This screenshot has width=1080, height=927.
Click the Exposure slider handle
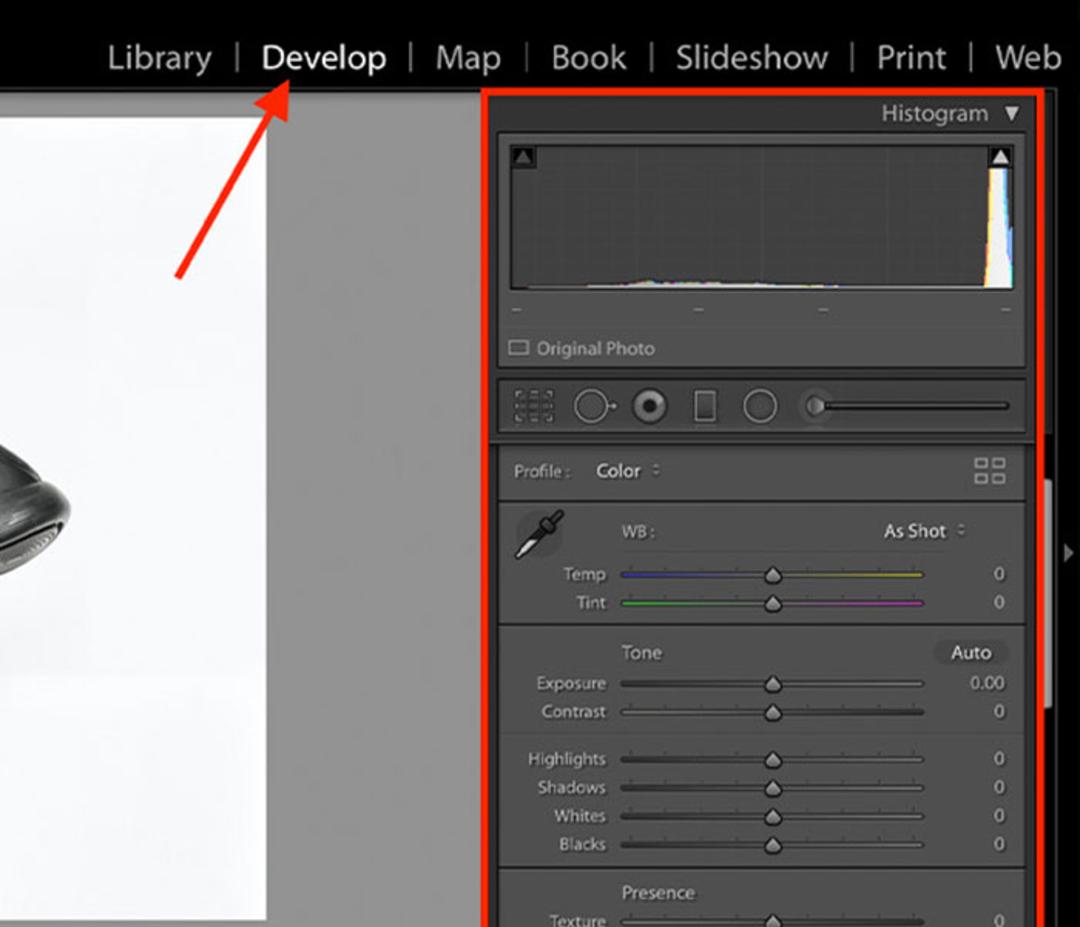(773, 684)
